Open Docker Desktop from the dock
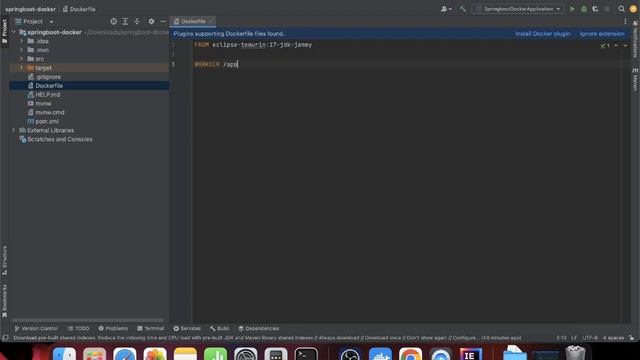The image size is (640, 360). coord(380,354)
